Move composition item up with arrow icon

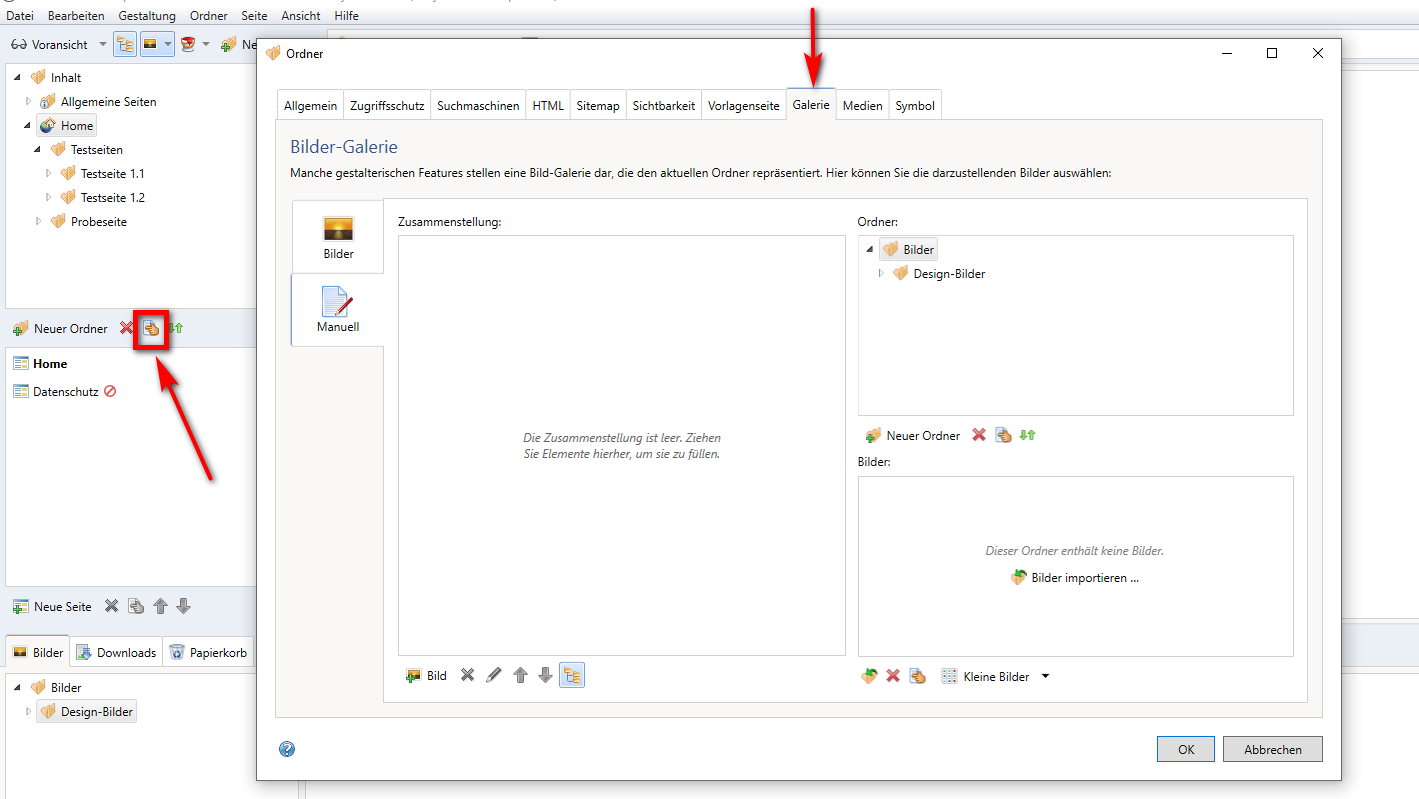tap(520, 676)
